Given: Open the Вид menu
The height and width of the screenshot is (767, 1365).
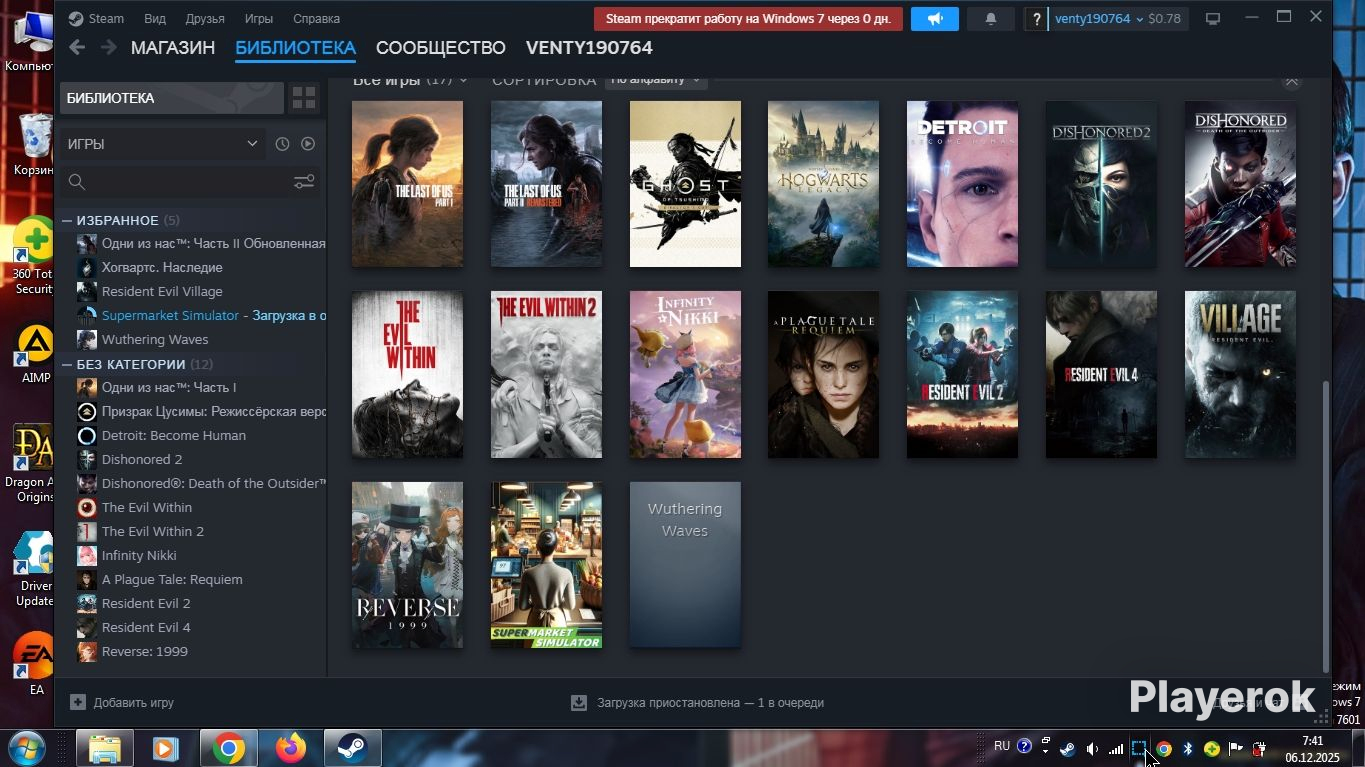Looking at the screenshot, I should [x=155, y=19].
